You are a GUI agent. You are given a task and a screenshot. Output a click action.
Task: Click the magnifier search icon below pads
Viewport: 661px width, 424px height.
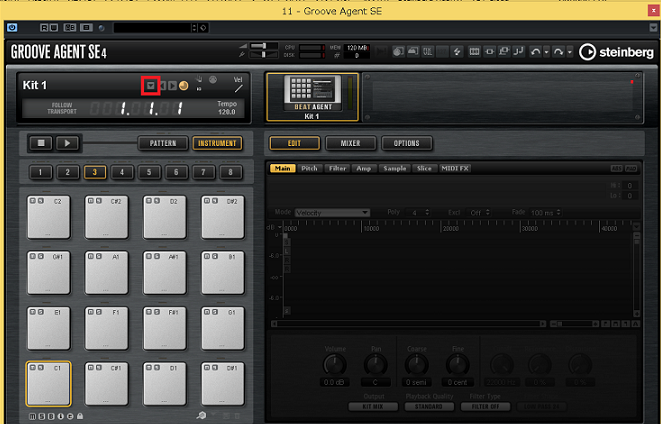tap(202, 416)
